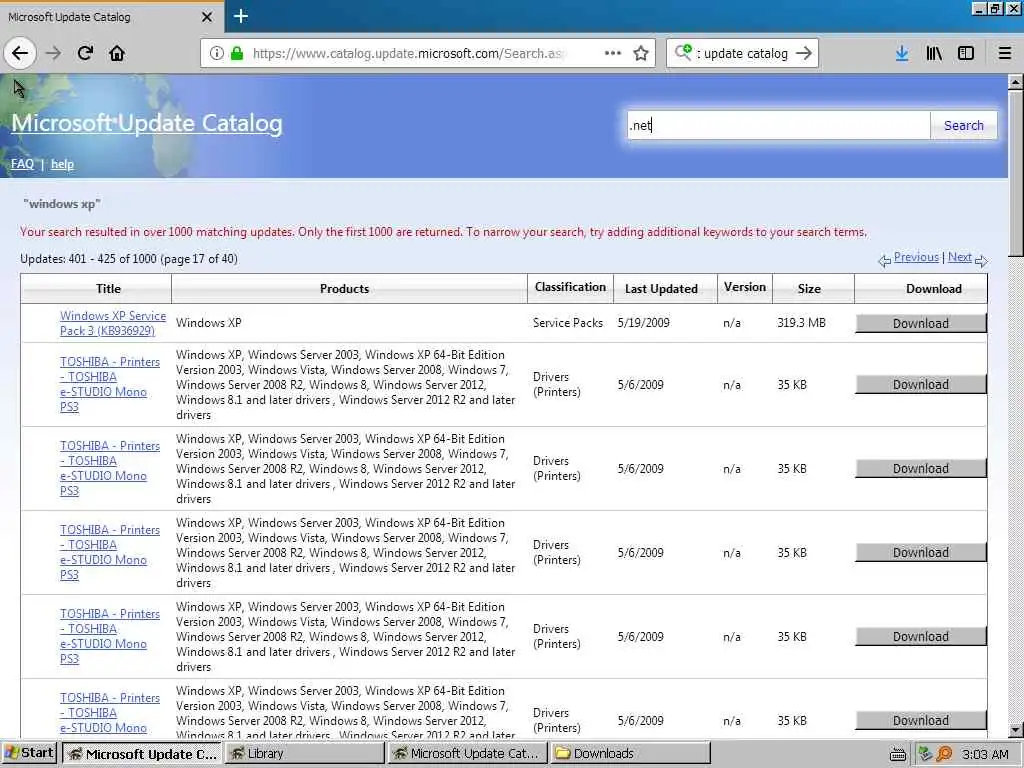Open the Library bookshelf icon
Viewport: 1024px width, 768px height.
934,53
